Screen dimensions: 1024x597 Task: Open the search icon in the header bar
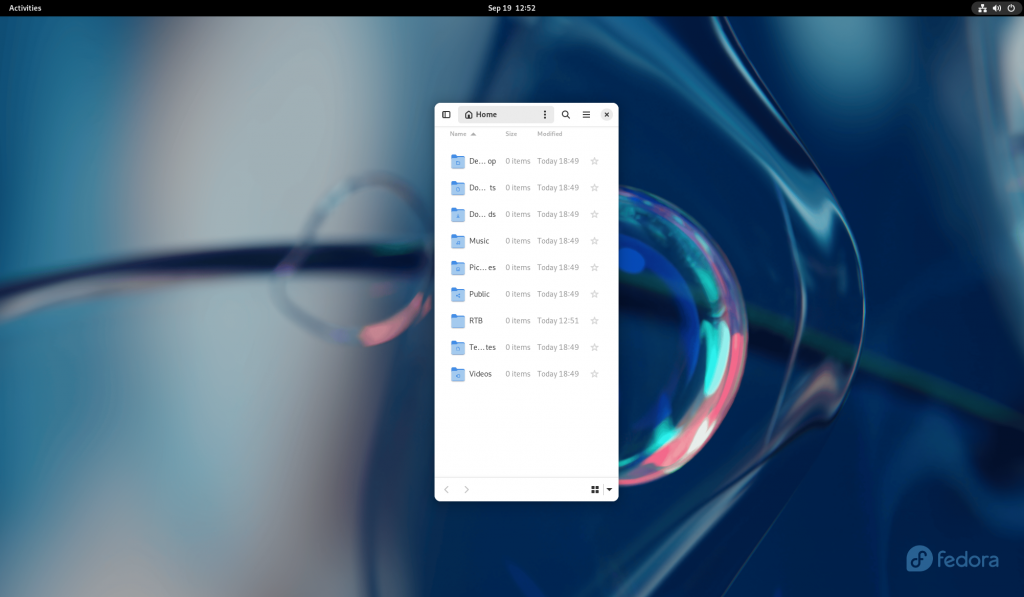tap(566, 114)
